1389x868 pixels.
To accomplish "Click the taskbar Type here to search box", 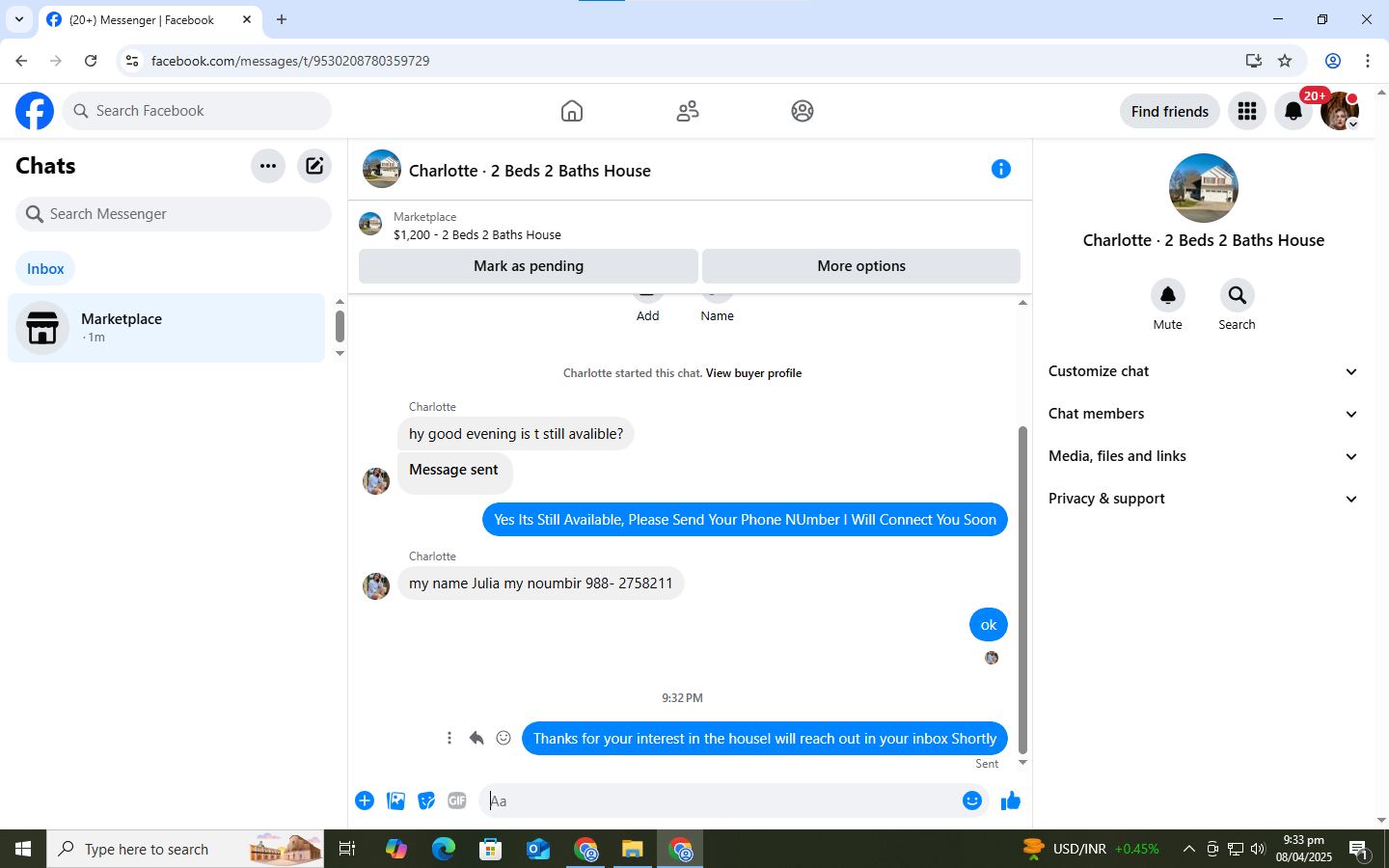I will click(x=185, y=849).
